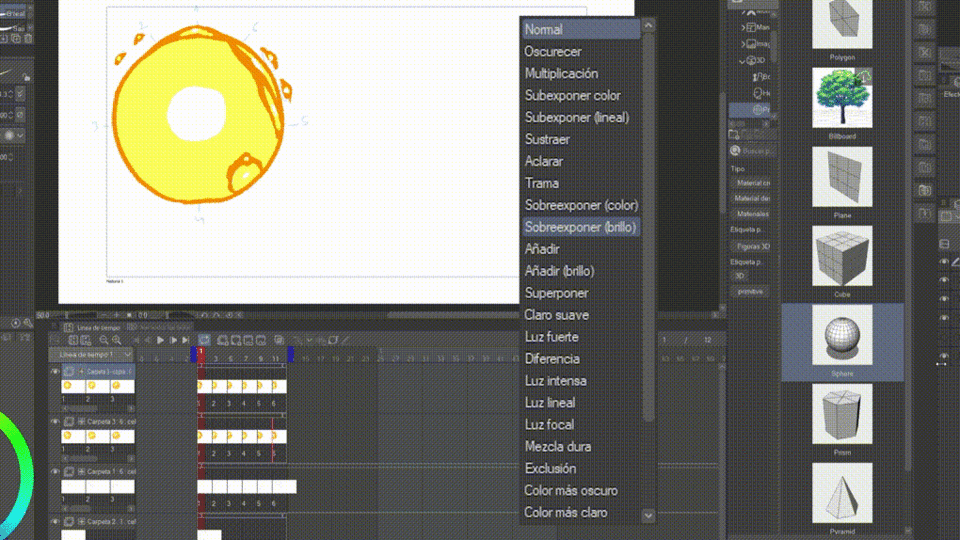Click folder icon below the material tree

pyautogui.click(x=734, y=135)
